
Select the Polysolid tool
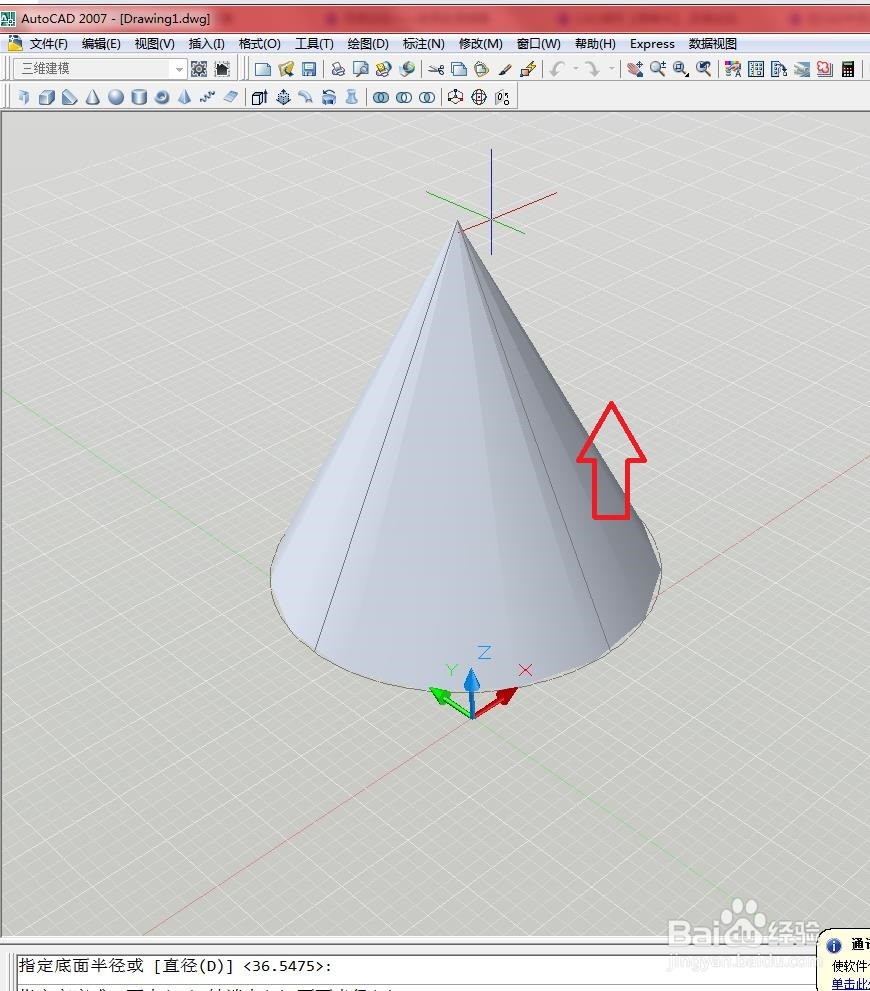[24, 97]
